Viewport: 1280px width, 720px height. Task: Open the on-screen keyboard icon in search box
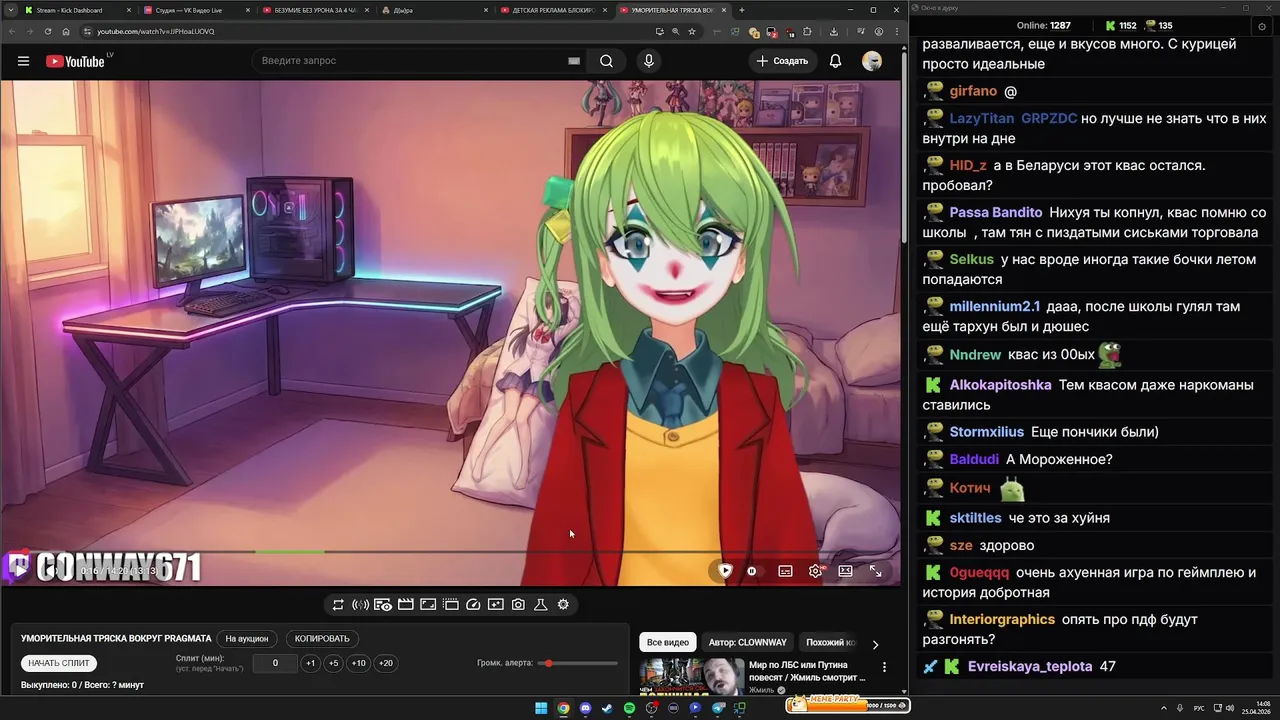point(574,61)
